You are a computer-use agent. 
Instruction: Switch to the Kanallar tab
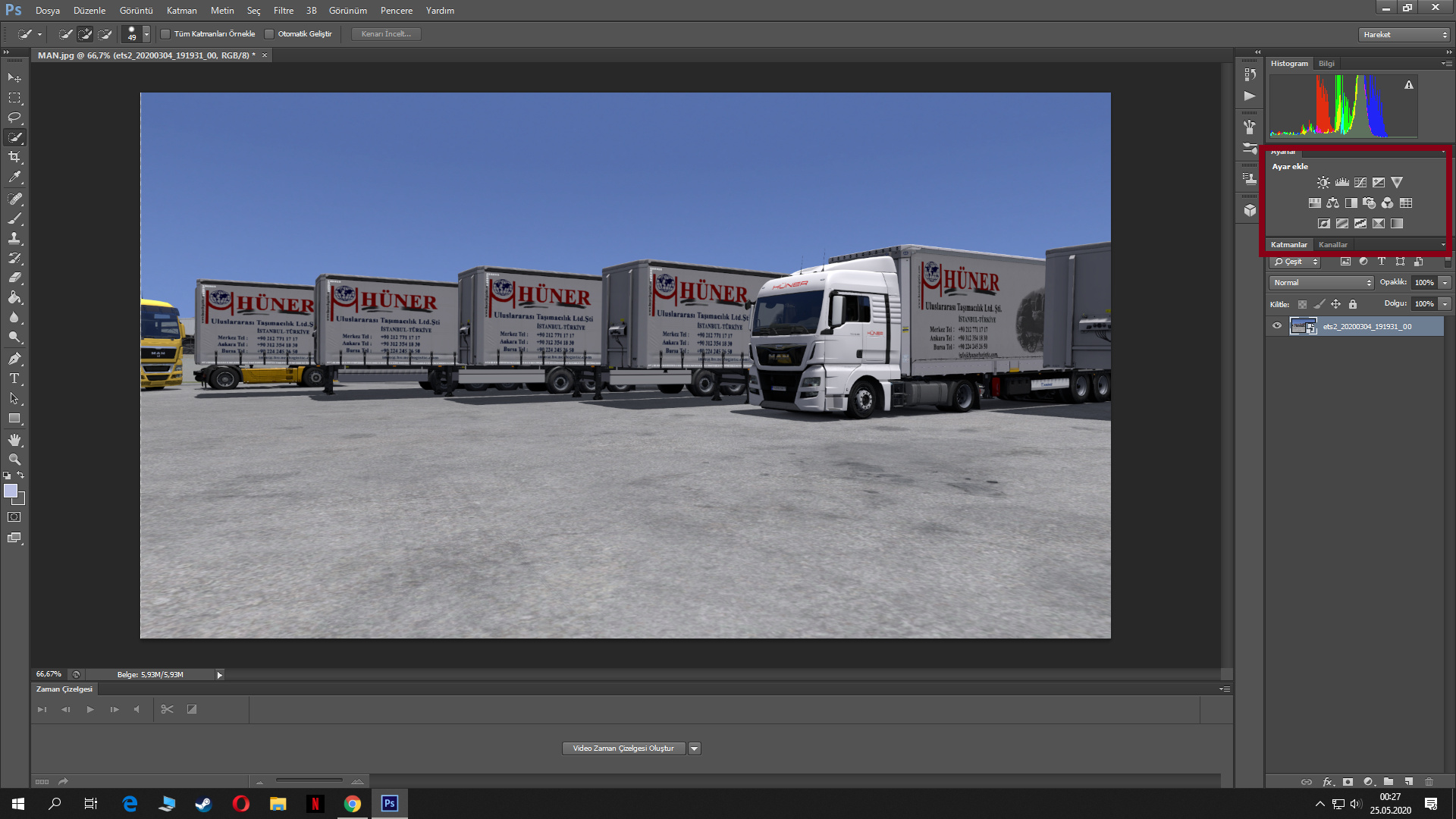coord(1333,245)
